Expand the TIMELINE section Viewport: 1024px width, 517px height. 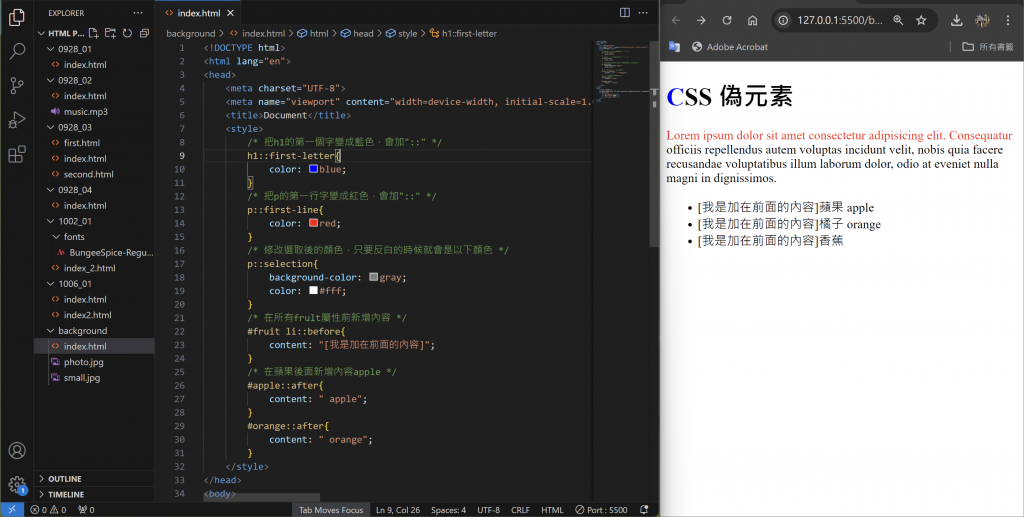[x=94, y=494]
